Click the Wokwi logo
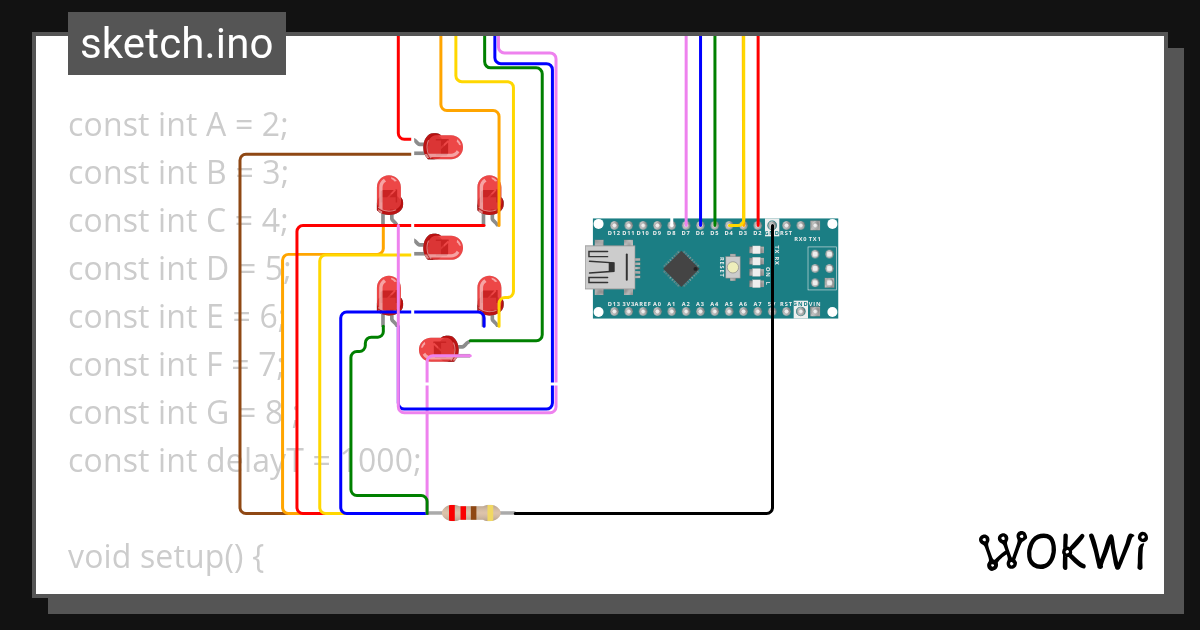Image resolution: width=1200 pixels, height=630 pixels. click(1065, 550)
